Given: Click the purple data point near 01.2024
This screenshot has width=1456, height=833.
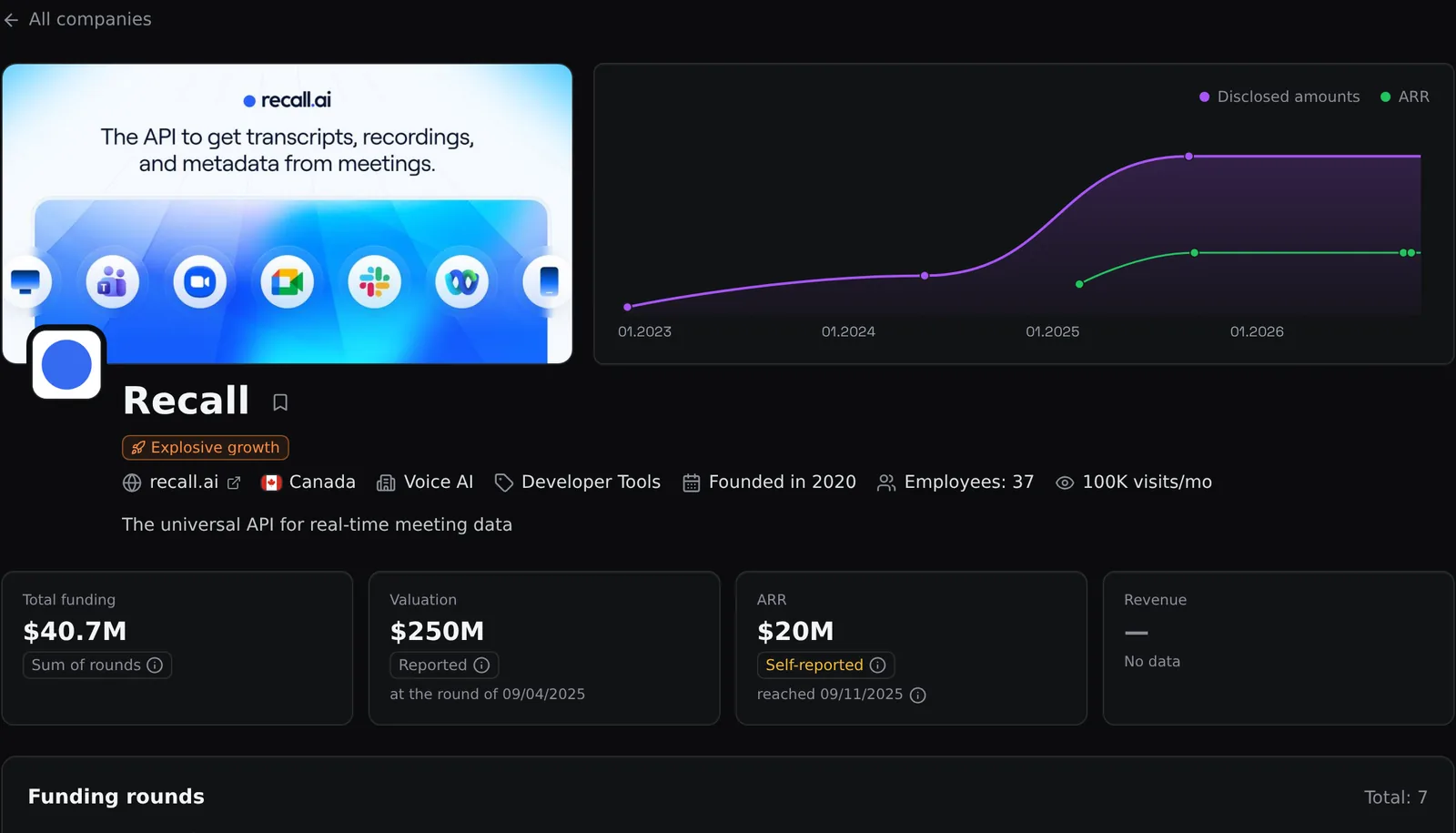Looking at the screenshot, I should (x=925, y=276).
